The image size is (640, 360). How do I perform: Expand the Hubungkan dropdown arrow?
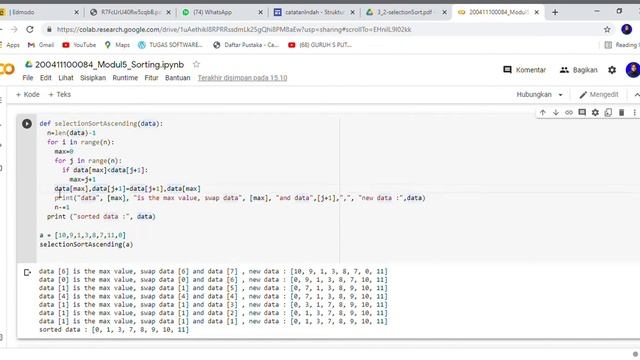(560, 95)
